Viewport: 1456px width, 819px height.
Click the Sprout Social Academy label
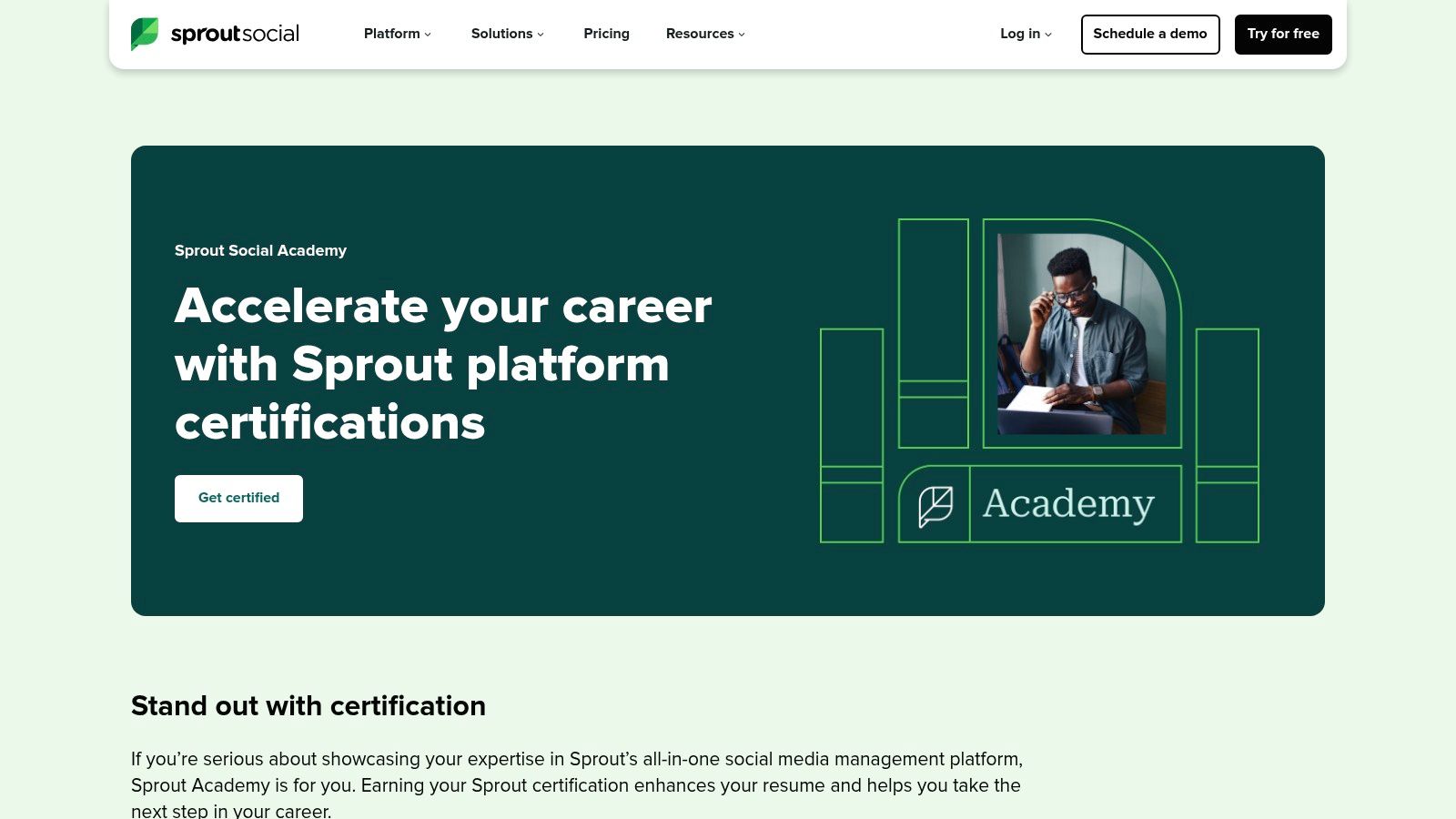(260, 250)
